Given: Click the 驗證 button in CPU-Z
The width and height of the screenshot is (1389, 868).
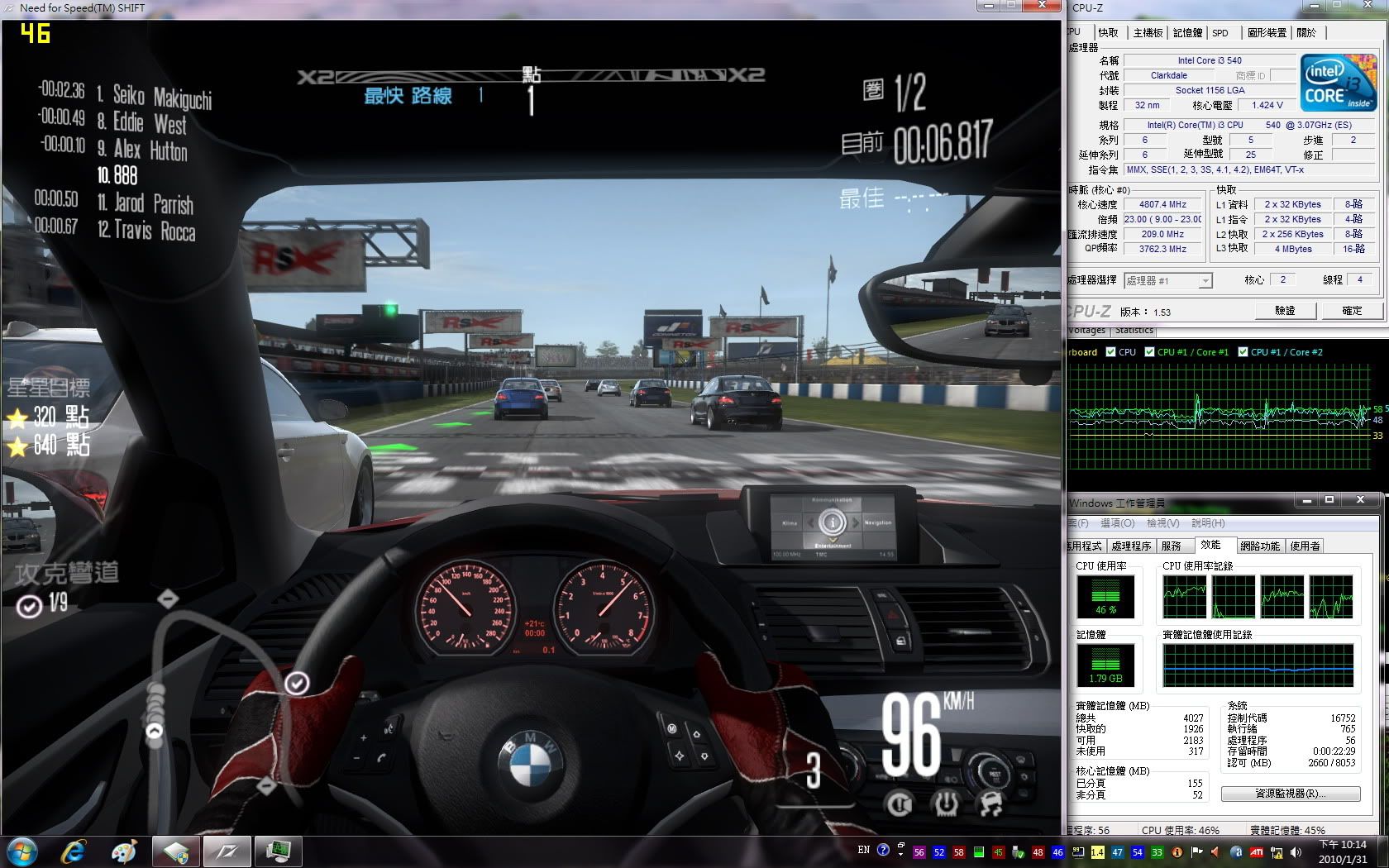Looking at the screenshot, I should [x=1285, y=311].
